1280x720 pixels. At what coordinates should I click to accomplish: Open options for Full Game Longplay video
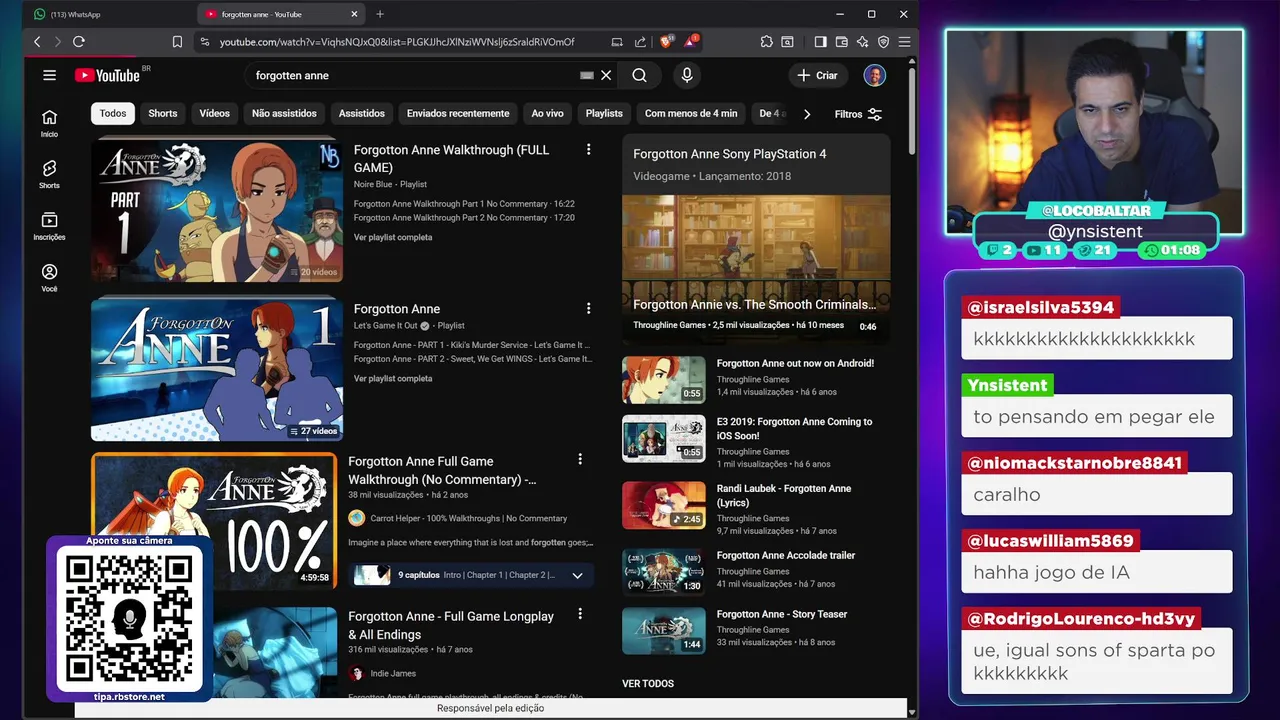[x=580, y=615]
